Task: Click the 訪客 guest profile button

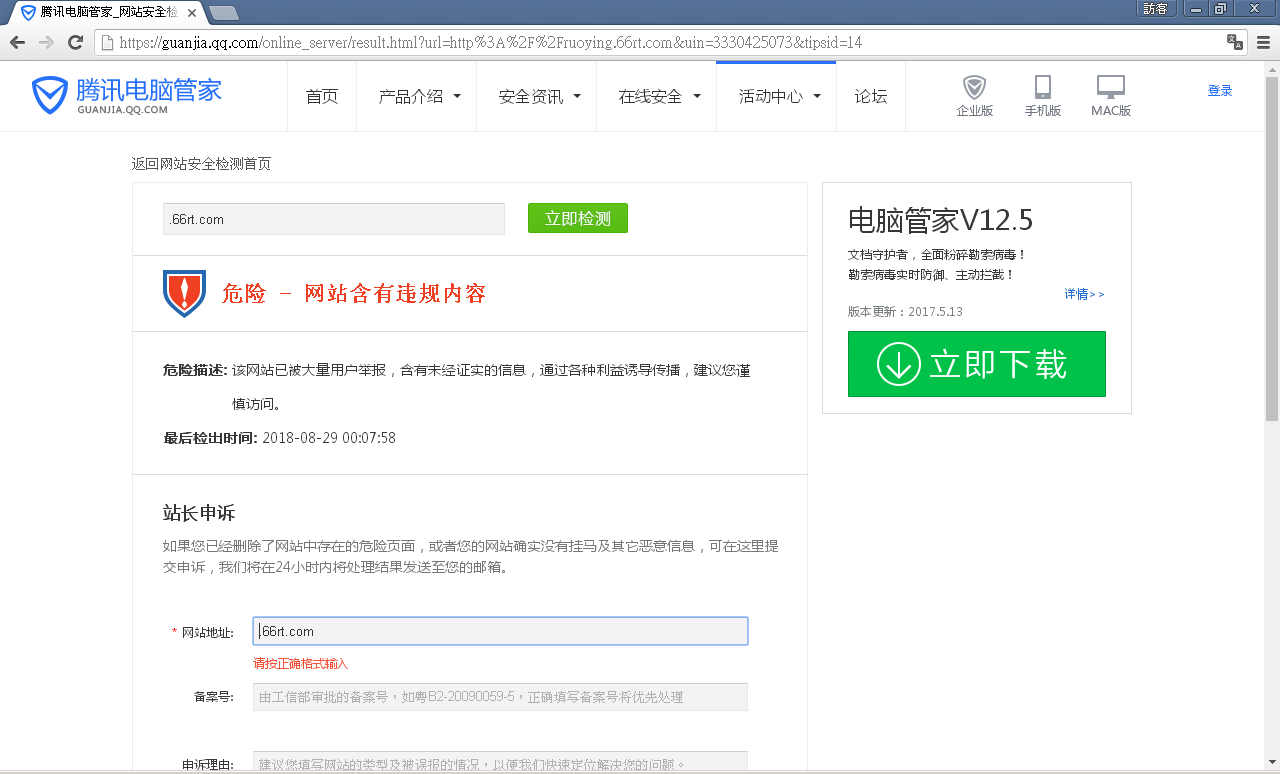Action: (x=1155, y=8)
